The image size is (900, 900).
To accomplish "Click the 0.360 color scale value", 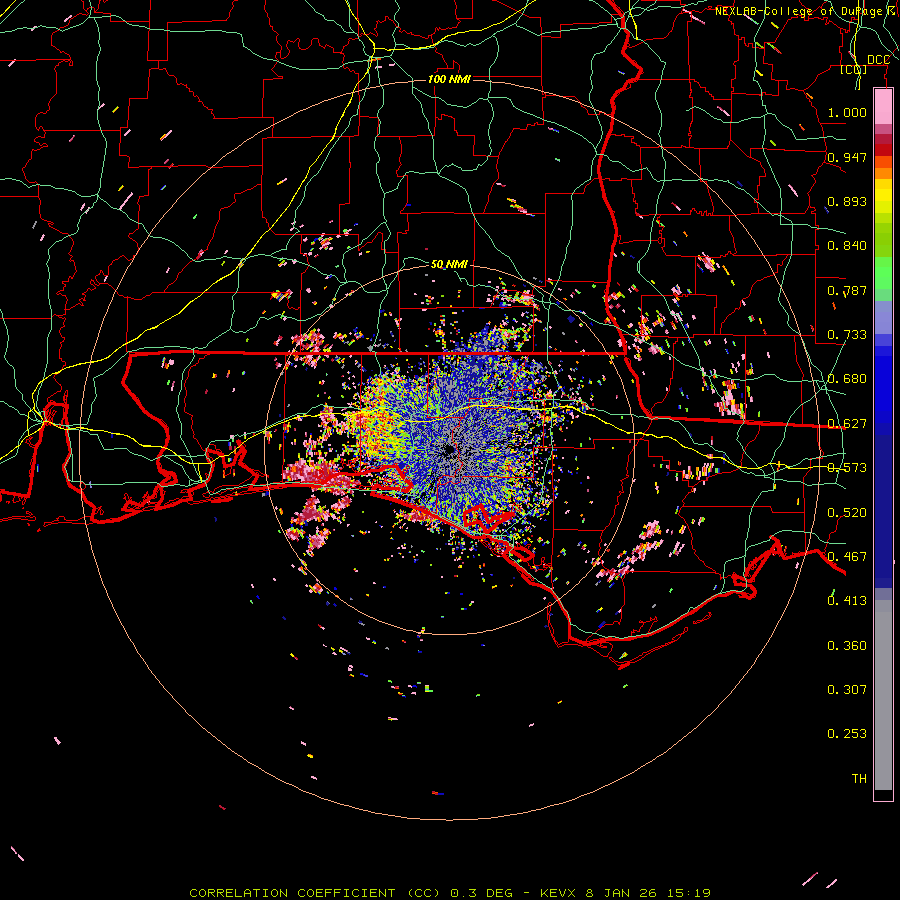I will [847, 646].
